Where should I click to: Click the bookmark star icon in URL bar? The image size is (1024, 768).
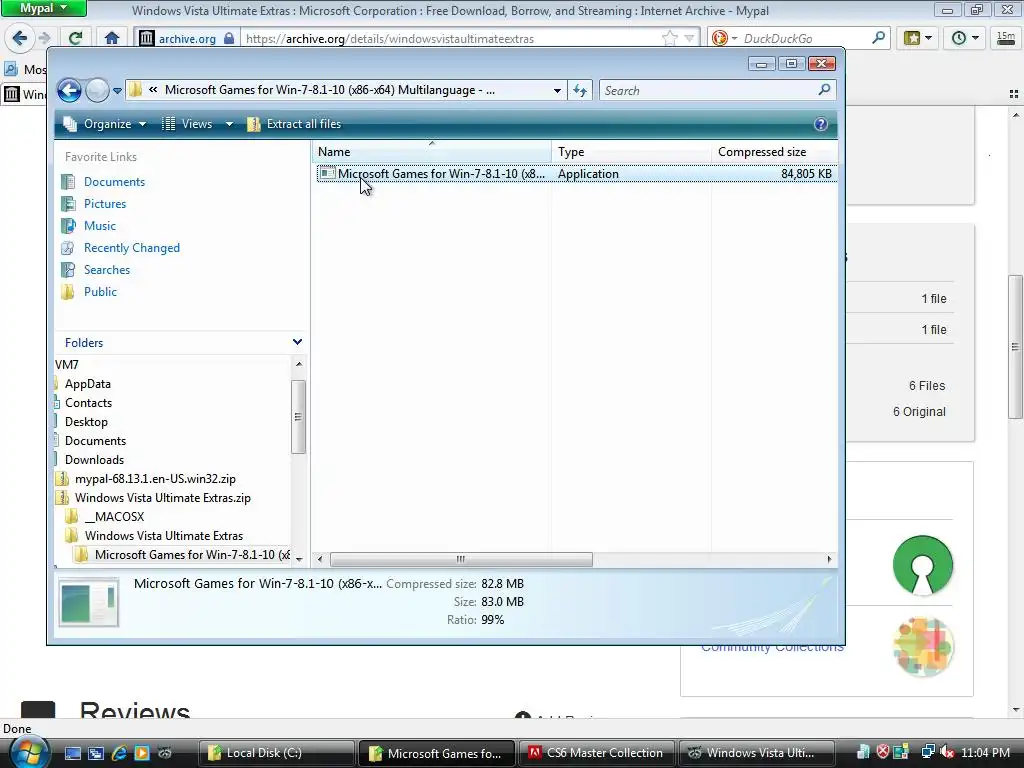coord(669,39)
